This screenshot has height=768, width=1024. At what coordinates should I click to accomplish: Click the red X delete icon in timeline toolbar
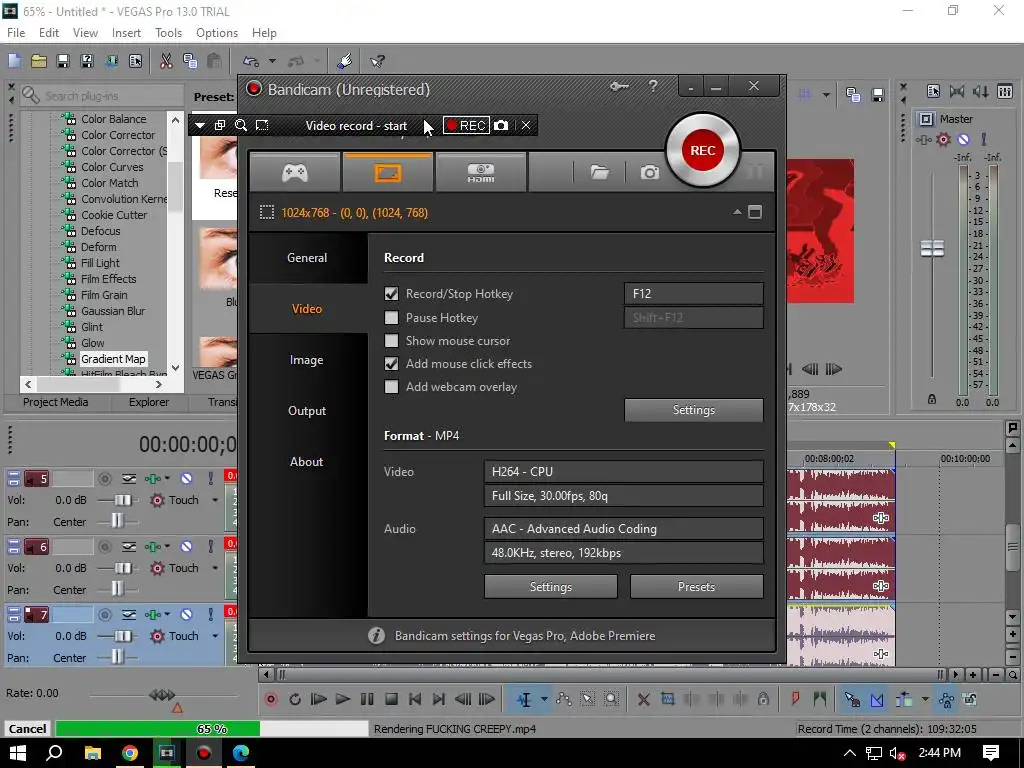643,699
